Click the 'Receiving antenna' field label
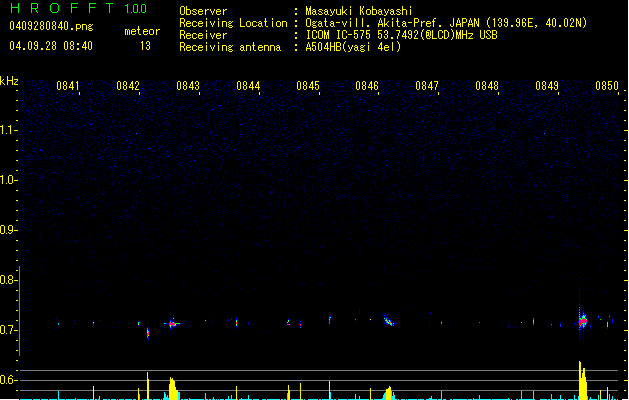629x400 pixels. (230, 47)
